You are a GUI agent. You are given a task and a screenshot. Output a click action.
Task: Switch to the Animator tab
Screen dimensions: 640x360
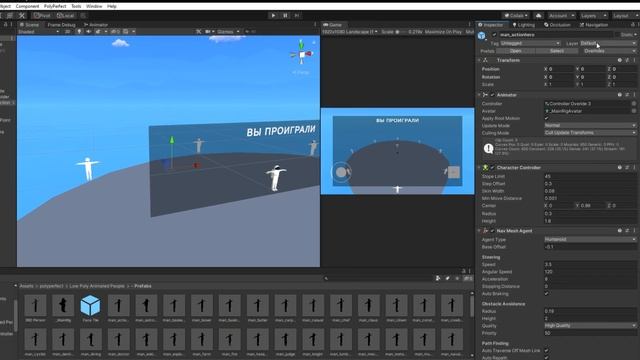tap(96, 25)
